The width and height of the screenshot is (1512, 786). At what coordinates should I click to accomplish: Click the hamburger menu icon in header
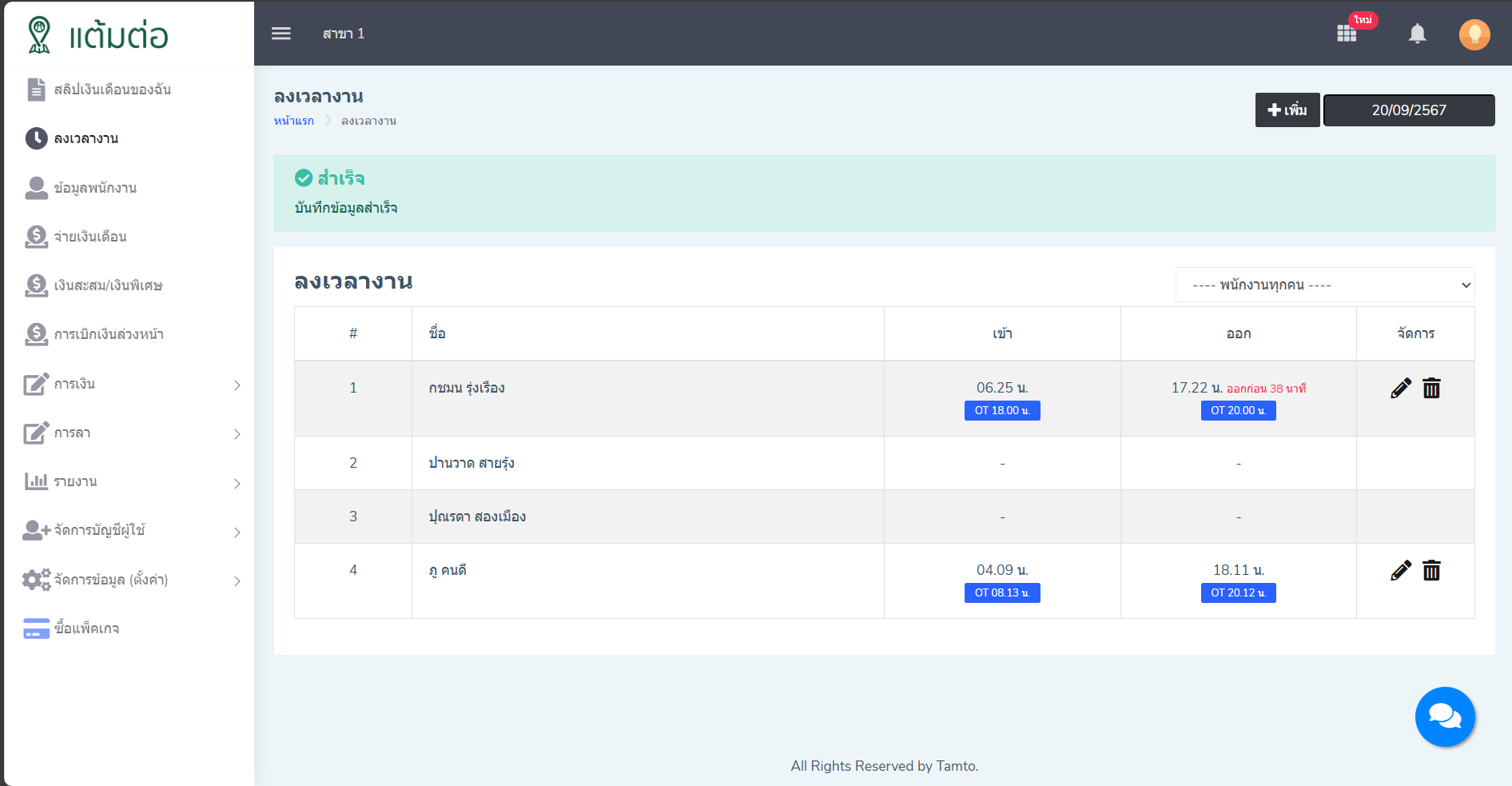(x=281, y=34)
